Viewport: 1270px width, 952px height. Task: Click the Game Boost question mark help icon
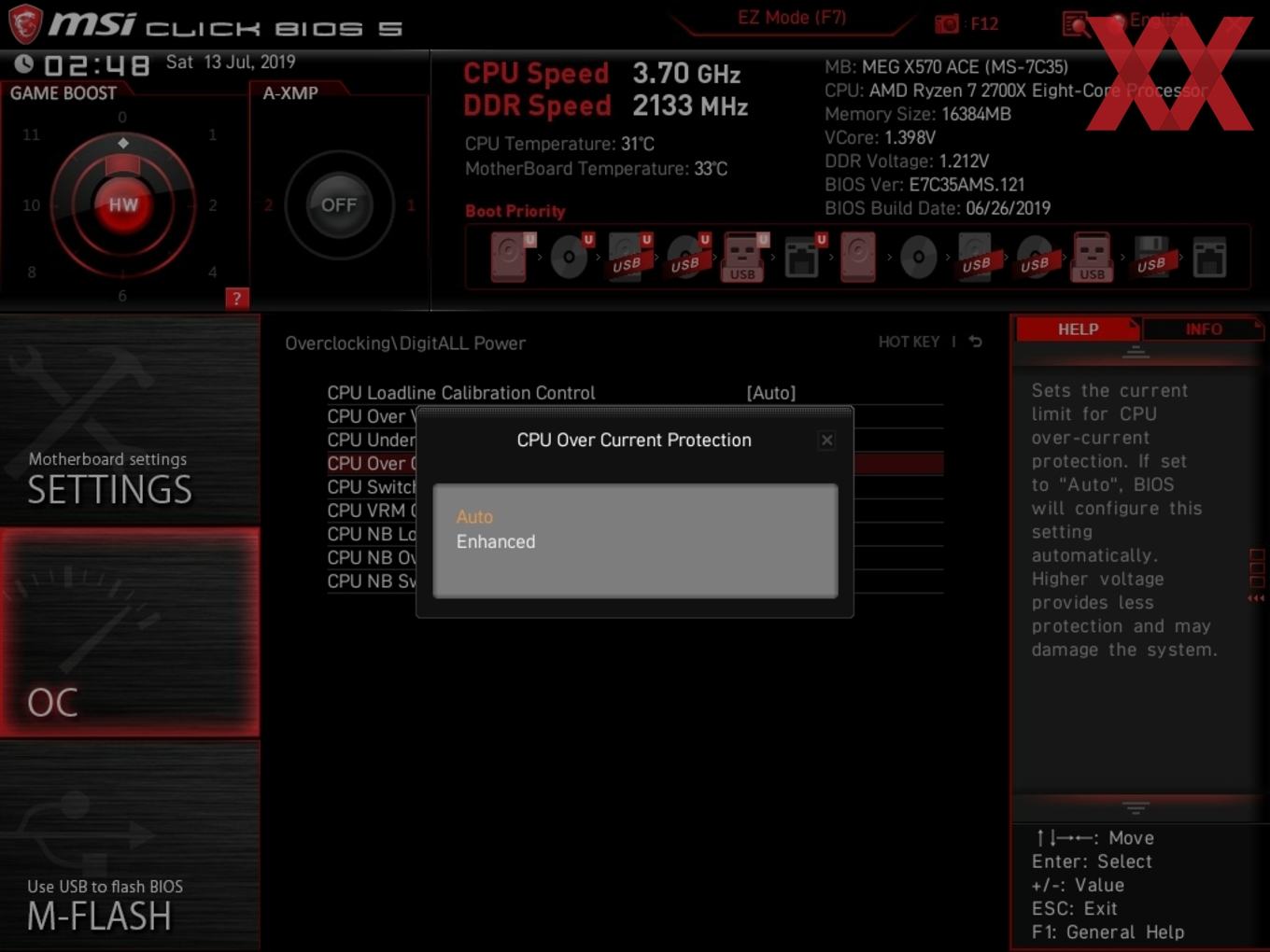coord(237,299)
